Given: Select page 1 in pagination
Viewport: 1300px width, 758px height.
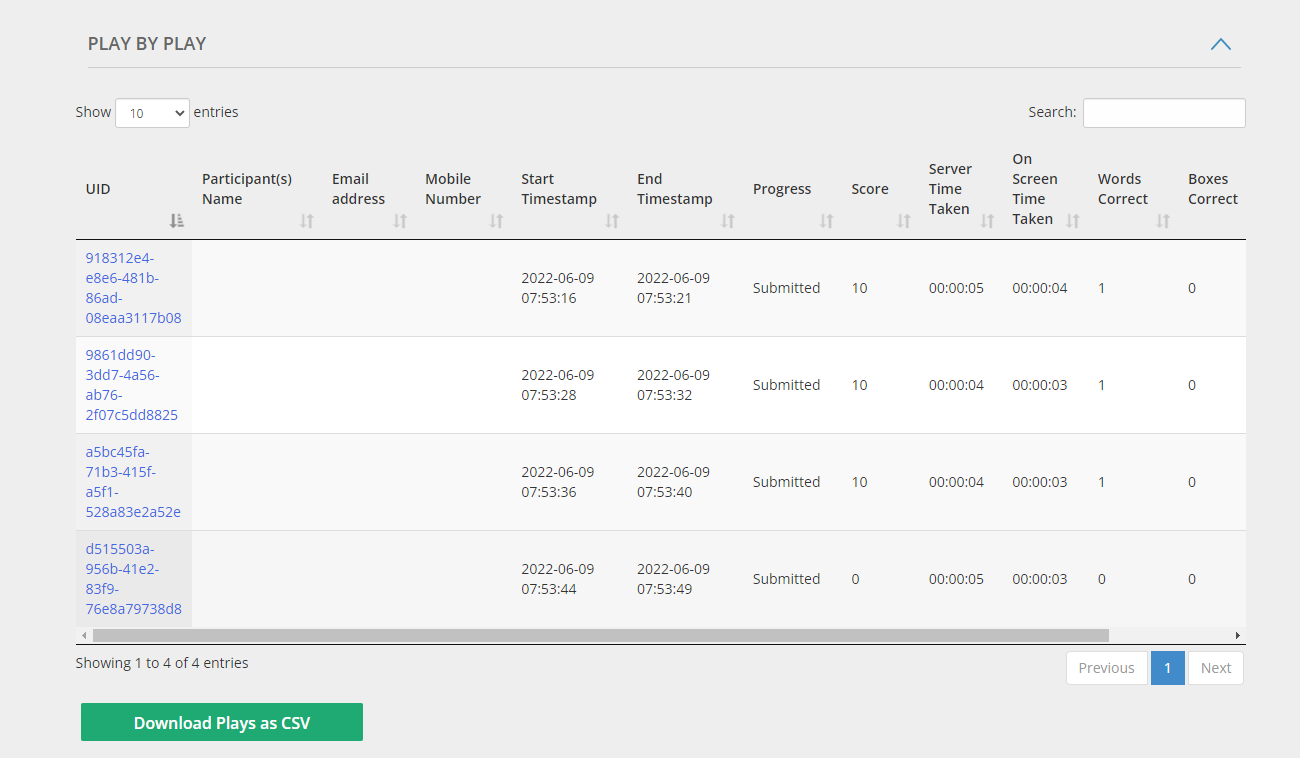Looking at the screenshot, I should pos(1167,668).
